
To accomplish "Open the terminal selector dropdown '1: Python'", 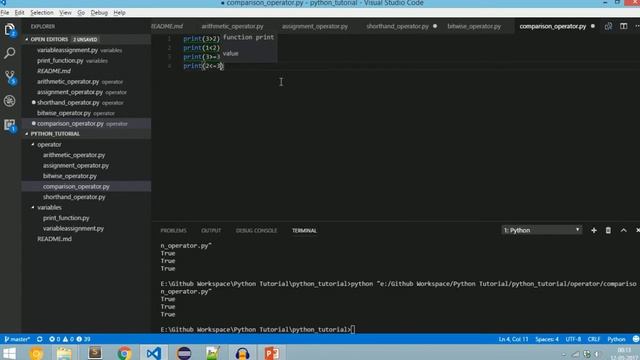I will click(541, 230).
